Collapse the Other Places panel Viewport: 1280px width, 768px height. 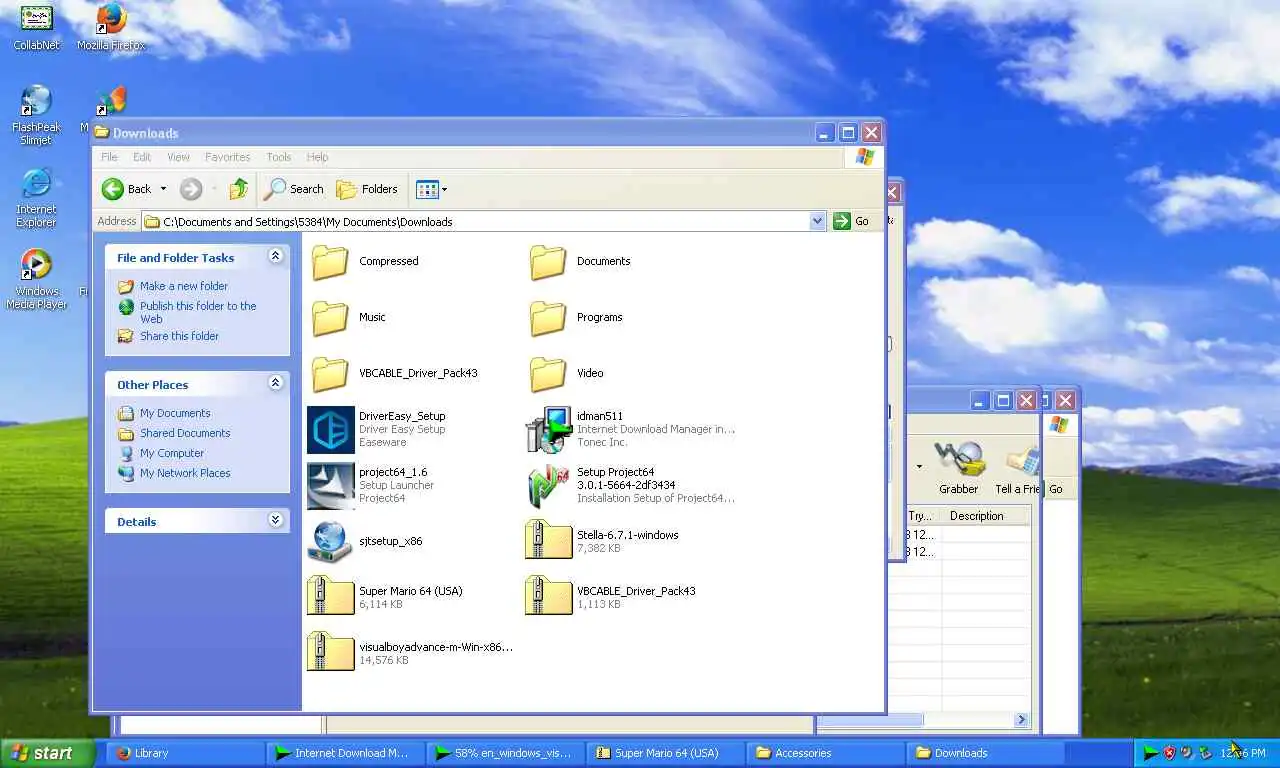pyautogui.click(x=275, y=383)
